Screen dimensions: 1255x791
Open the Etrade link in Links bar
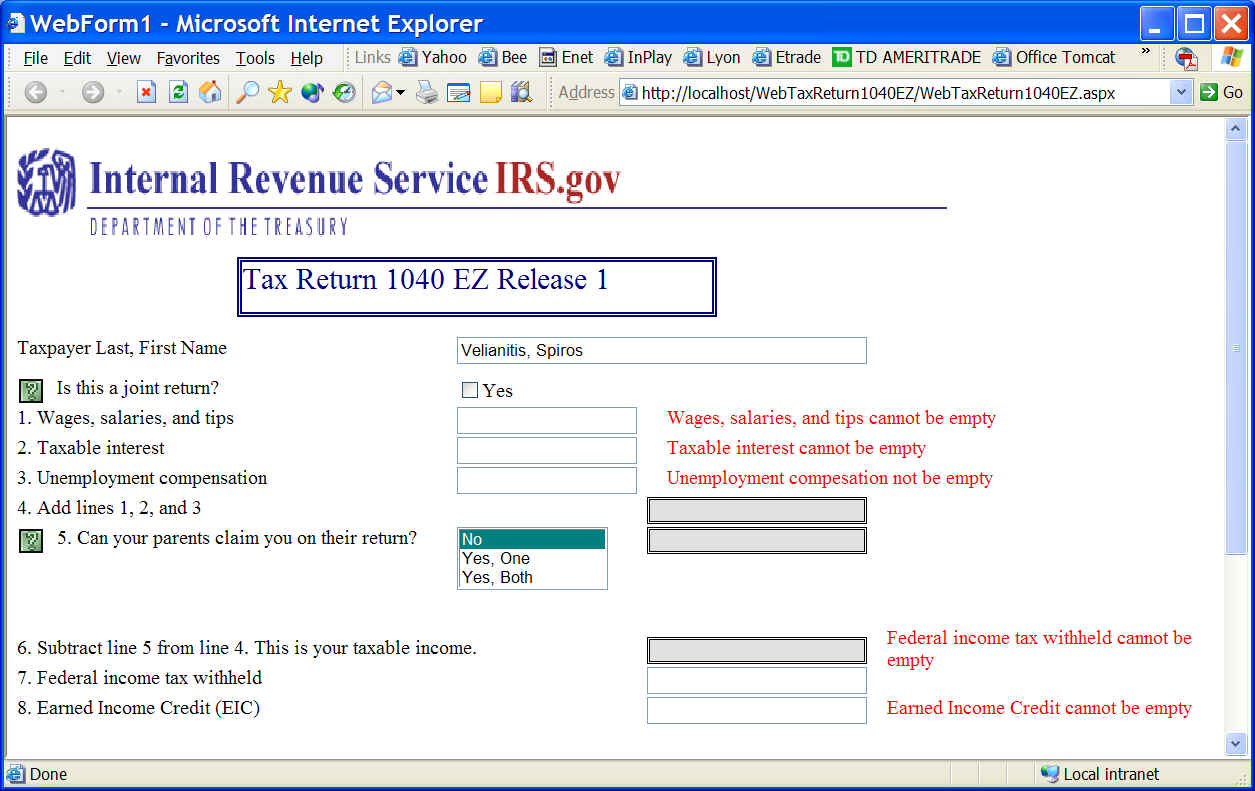point(787,57)
